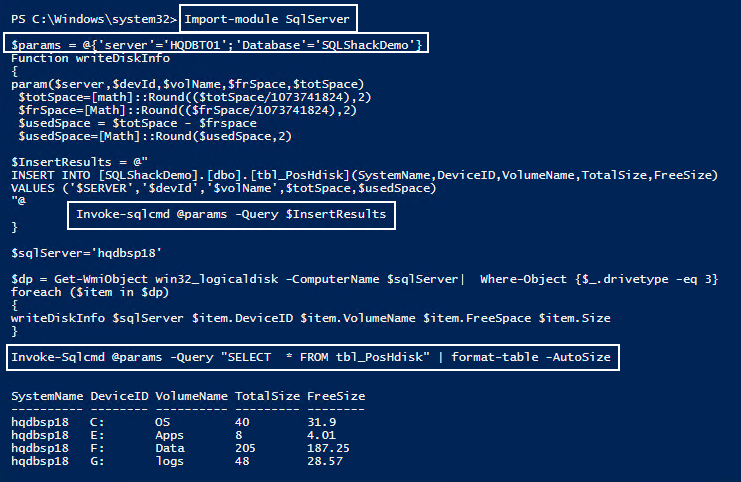
Task: Click the 187.25 free size value
Action: click(320, 448)
